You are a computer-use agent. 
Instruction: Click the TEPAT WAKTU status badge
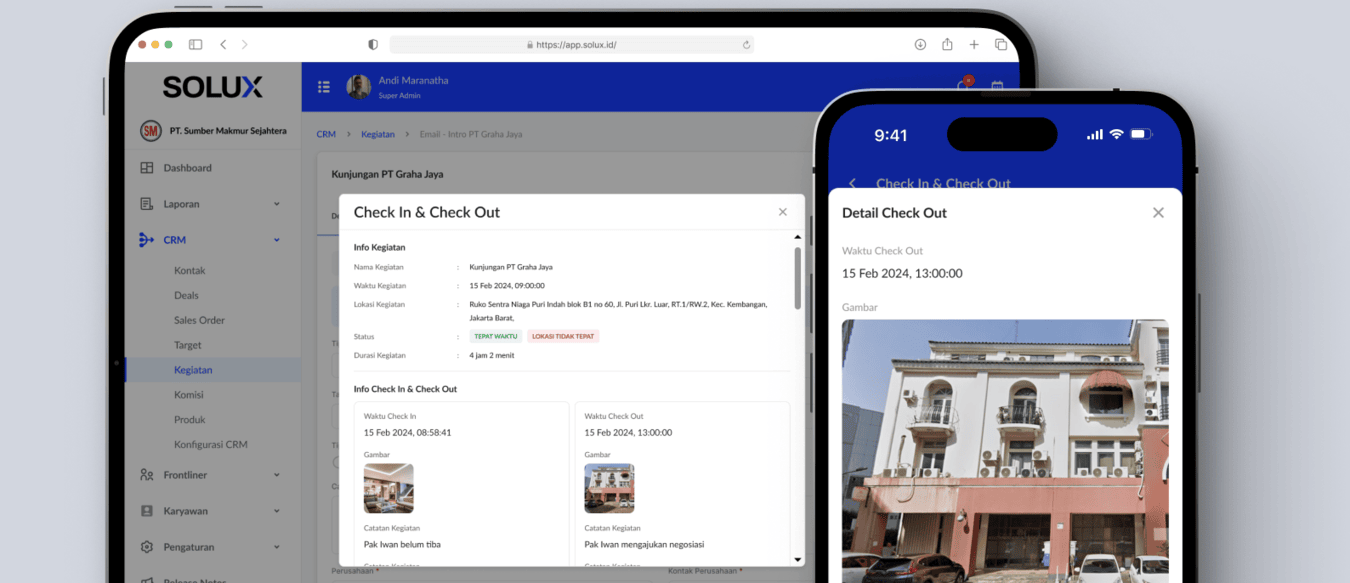click(x=496, y=336)
